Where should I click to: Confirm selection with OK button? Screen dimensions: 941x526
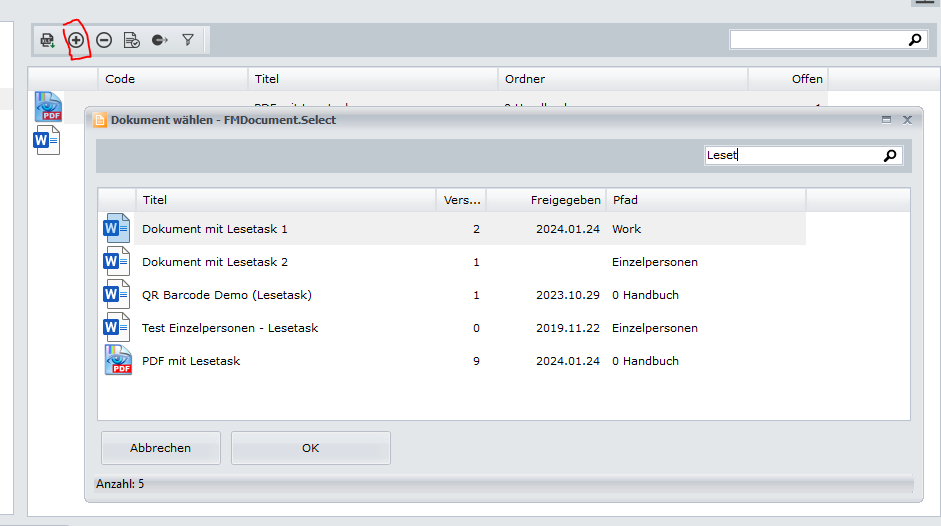tap(311, 448)
